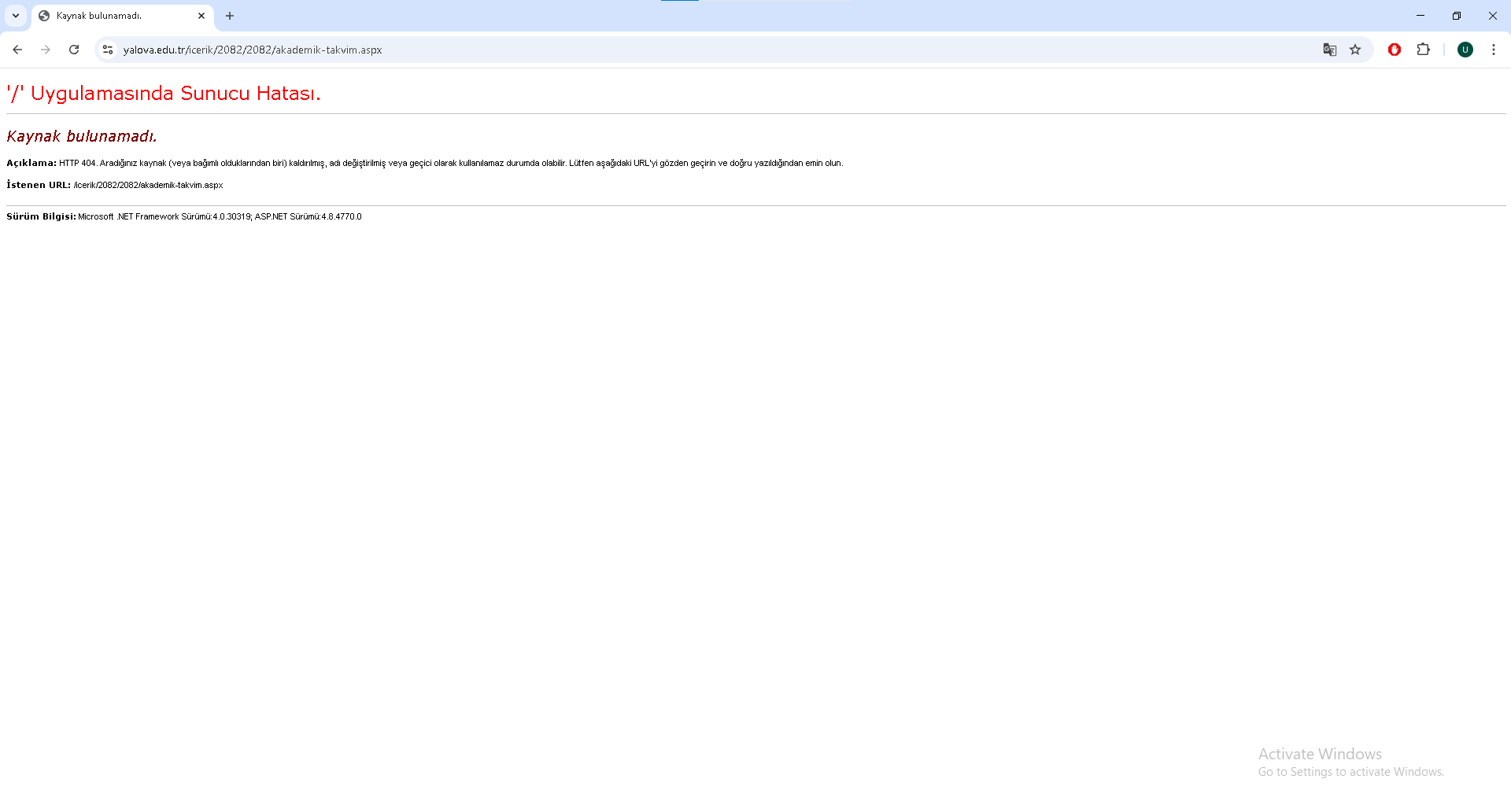Minimize the Chrome window
The height and width of the screenshot is (812, 1511).
coord(1420,16)
